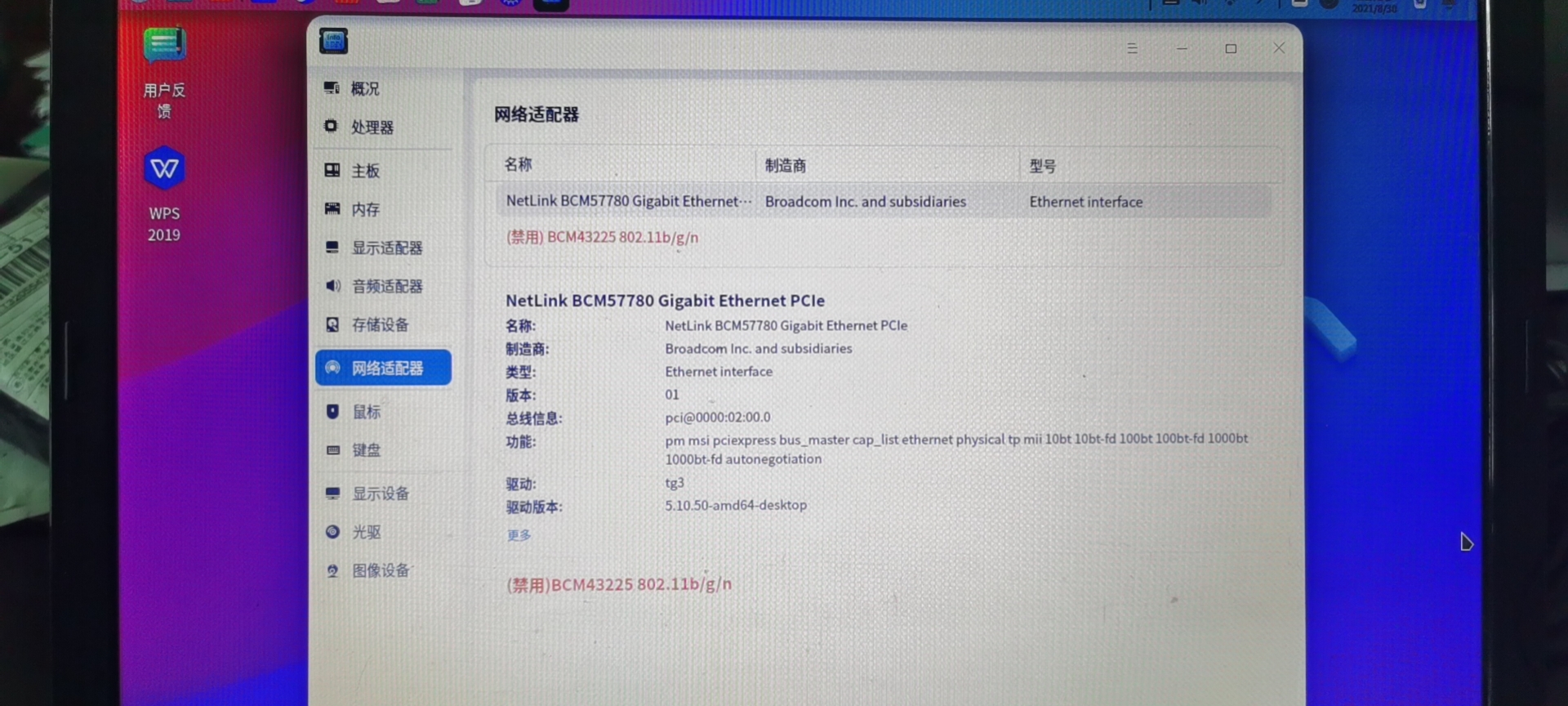
Task: Open the 显示适配器 display adapter icon
Action: click(332, 247)
